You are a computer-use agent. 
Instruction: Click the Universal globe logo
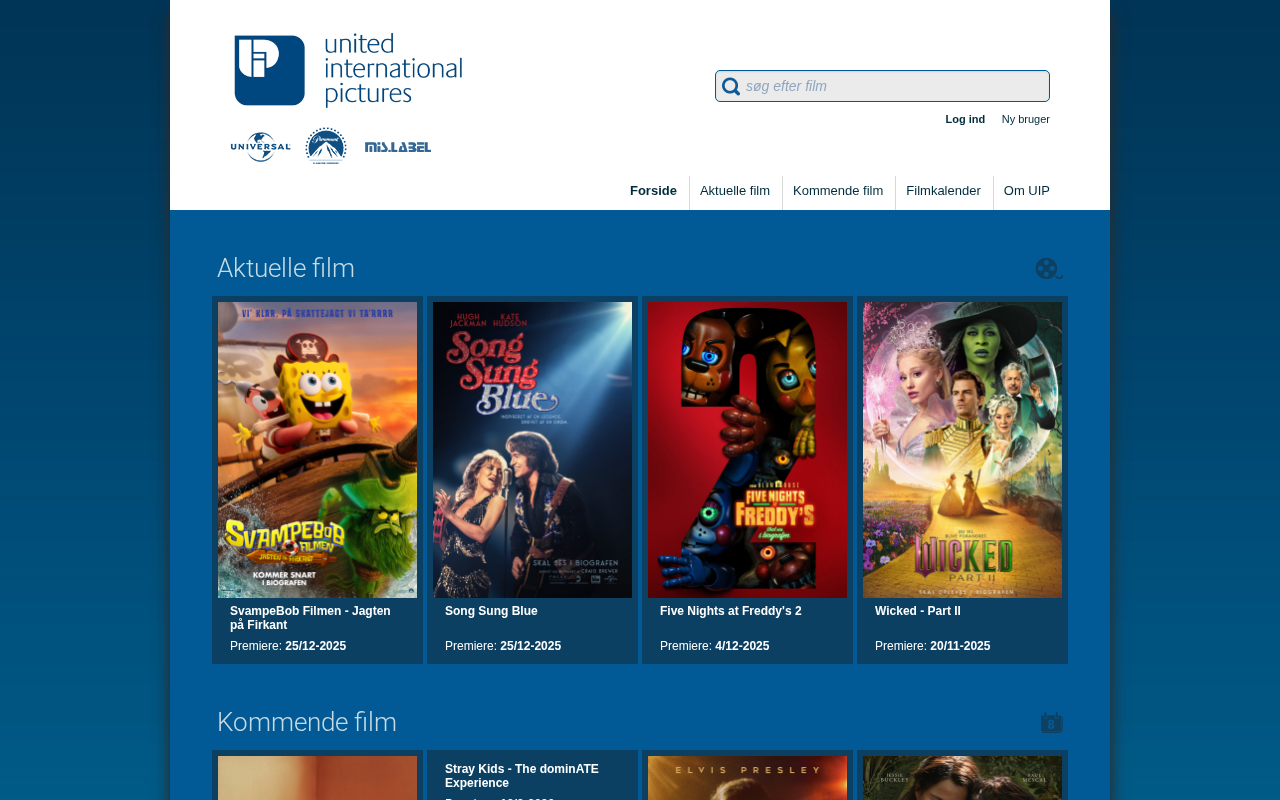[x=261, y=147]
